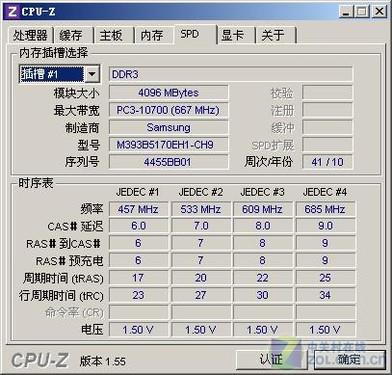Click the empty SPD扩展 field
Image resolution: width=392 pixels, height=375 pixels.
[327, 145]
